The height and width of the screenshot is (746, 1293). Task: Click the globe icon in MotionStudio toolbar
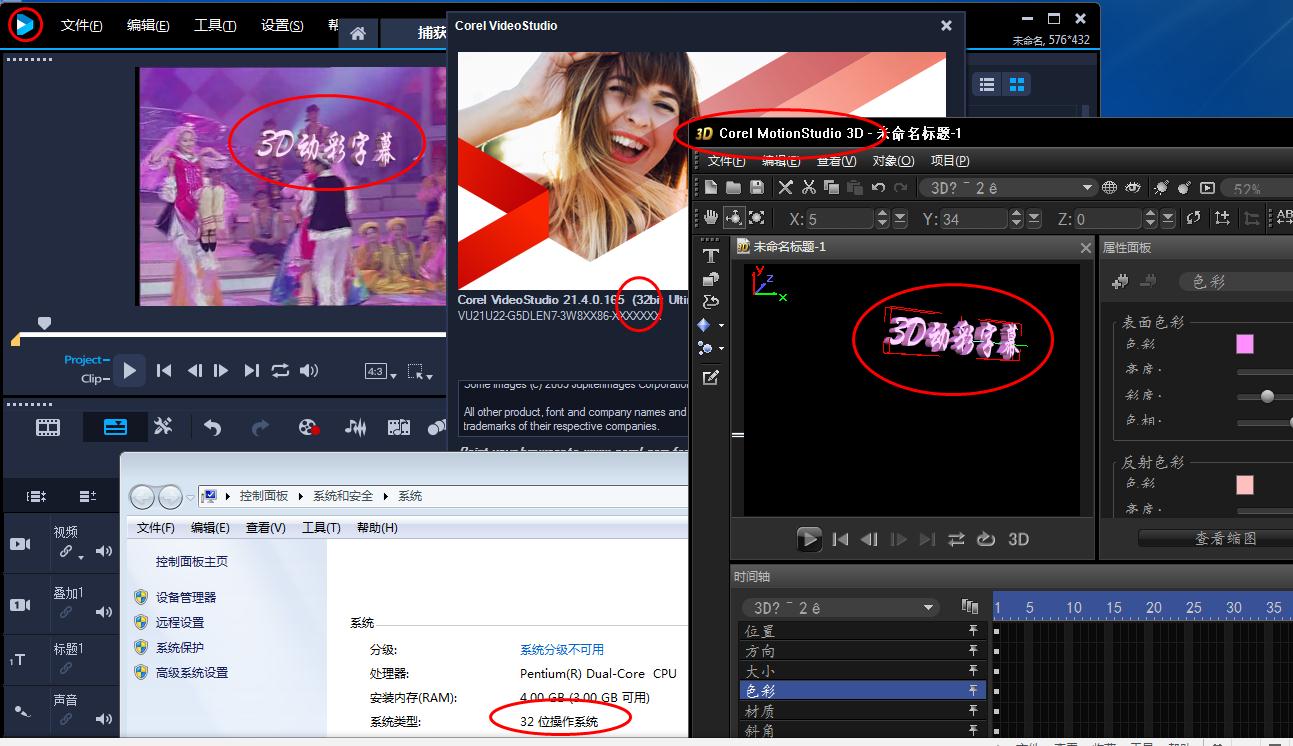[1109, 187]
